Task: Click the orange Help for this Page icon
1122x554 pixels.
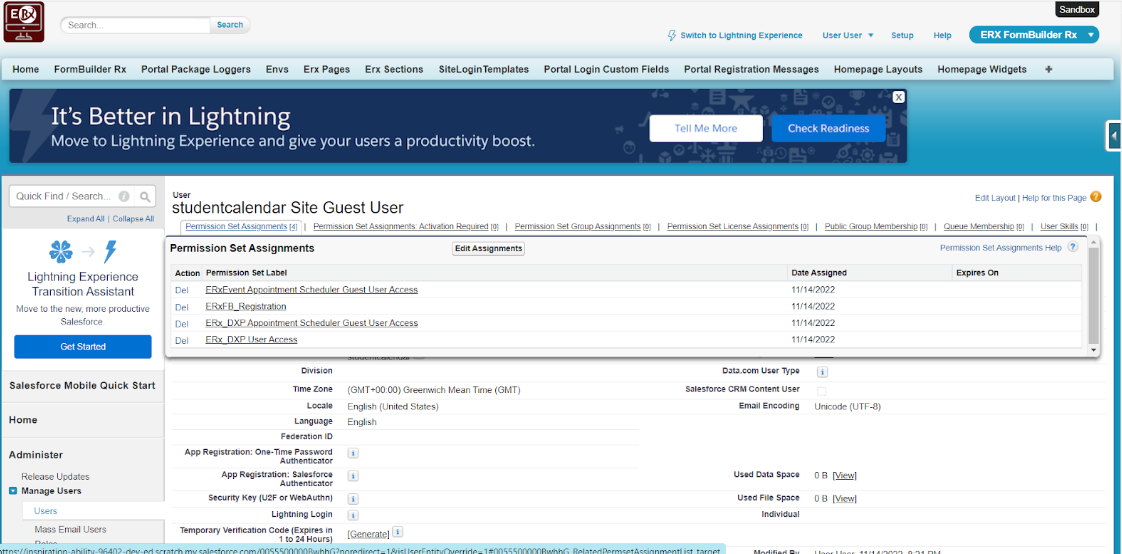Action: pyautogui.click(x=1096, y=197)
